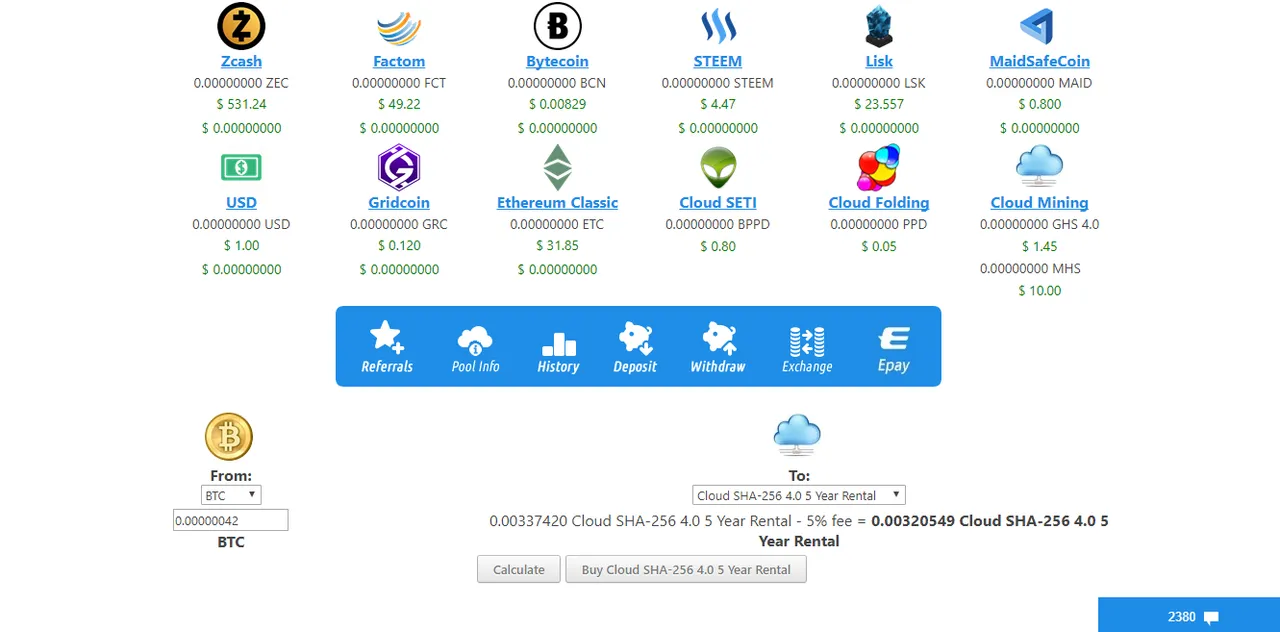Click the Cloud Folding price $ 0.05
Screen dimensions: 1280x632
[x=879, y=246]
